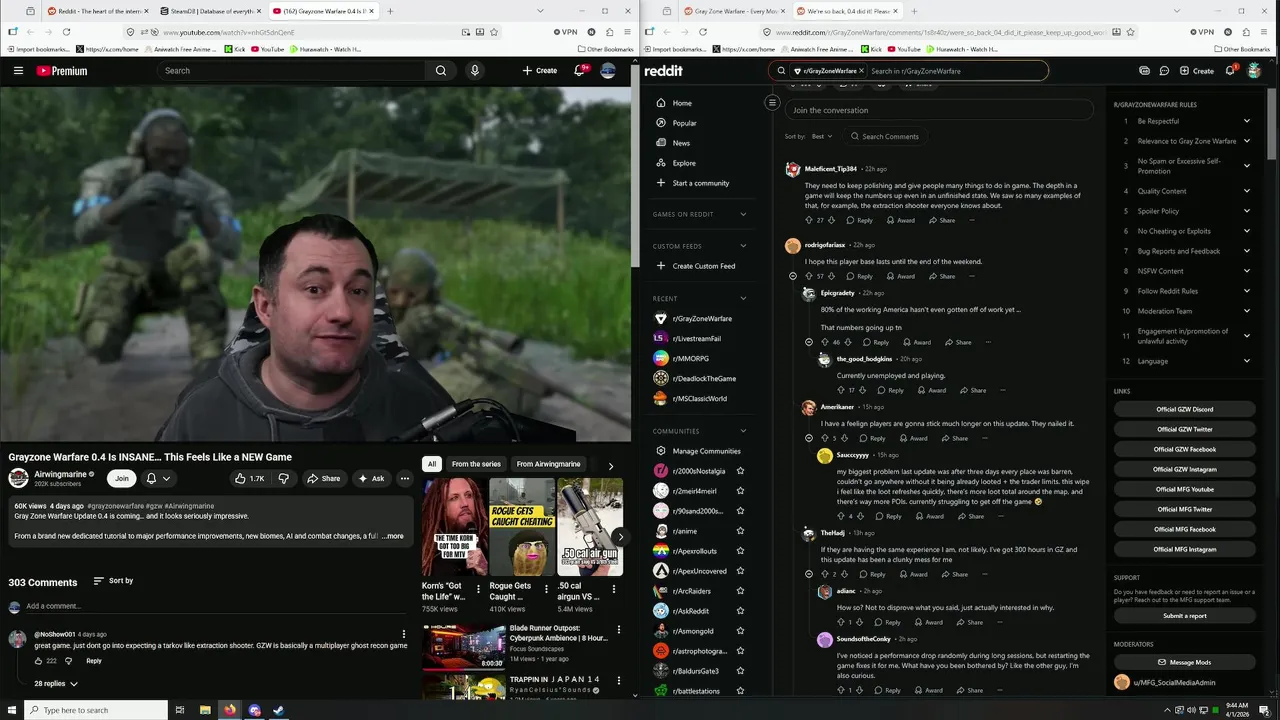Open the YouTube guide hamburger menu

pyautogui.click(x=18, y=71)
